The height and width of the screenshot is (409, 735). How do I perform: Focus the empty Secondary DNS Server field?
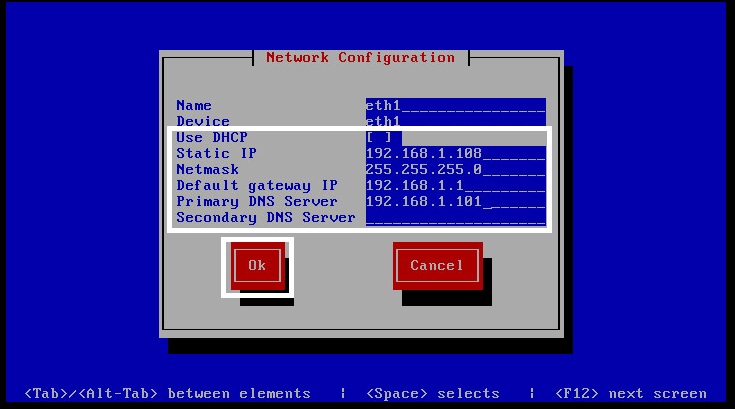pyautogui.click(x=455, y=217)
